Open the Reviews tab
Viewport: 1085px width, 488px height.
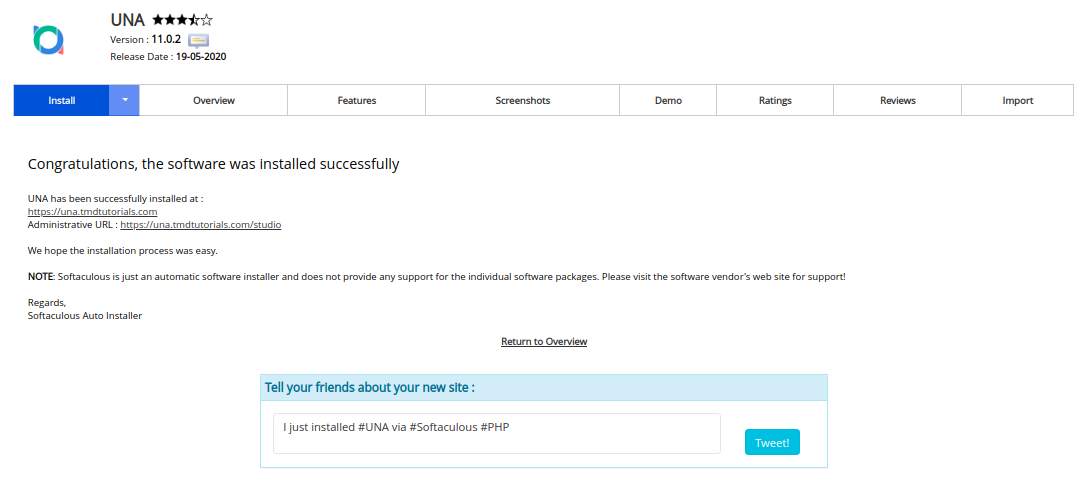click(x=898, y=100)
